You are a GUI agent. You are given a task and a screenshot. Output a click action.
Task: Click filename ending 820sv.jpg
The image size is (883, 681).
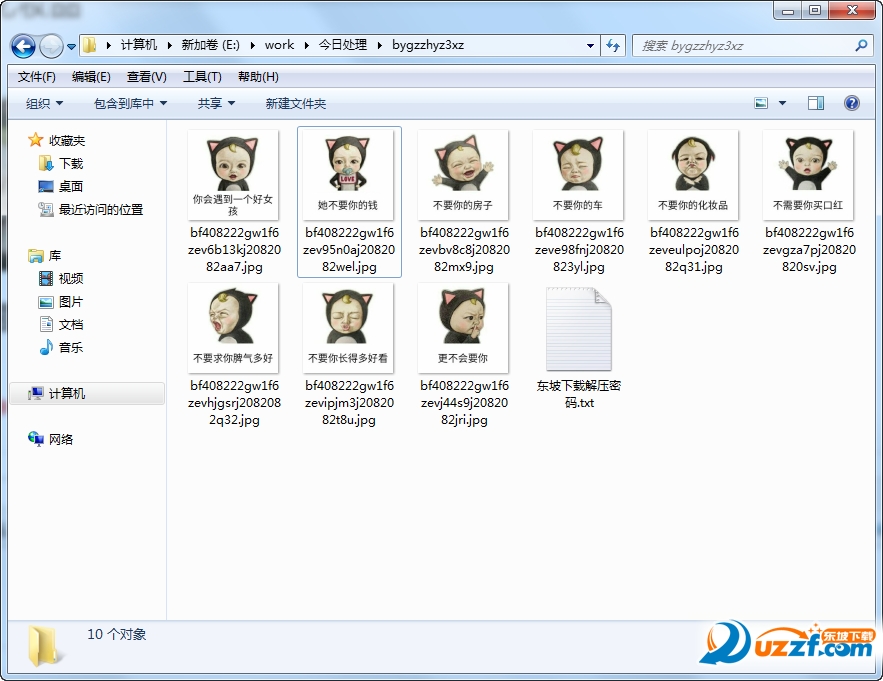[x=809, y=250]
